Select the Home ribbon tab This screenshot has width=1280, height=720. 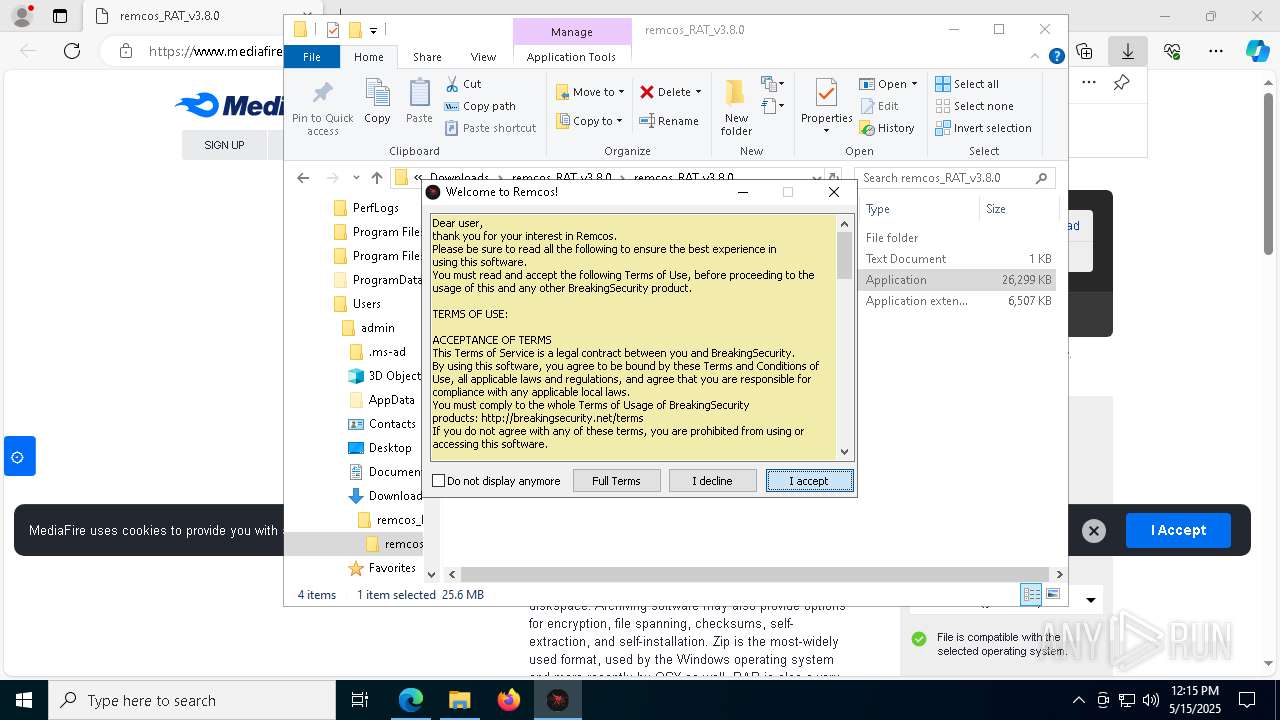click(x=368, y=57)
